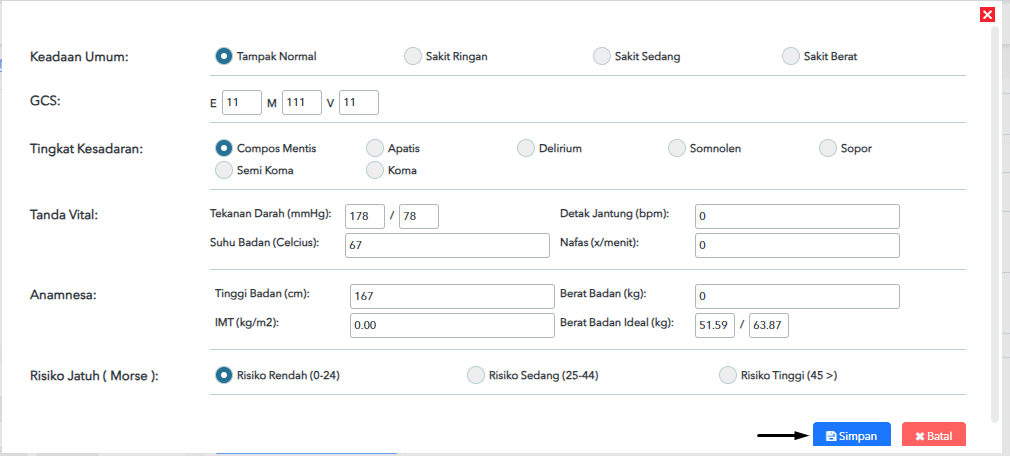
Task: Click the GCS V input field
Action: (359, 102)
